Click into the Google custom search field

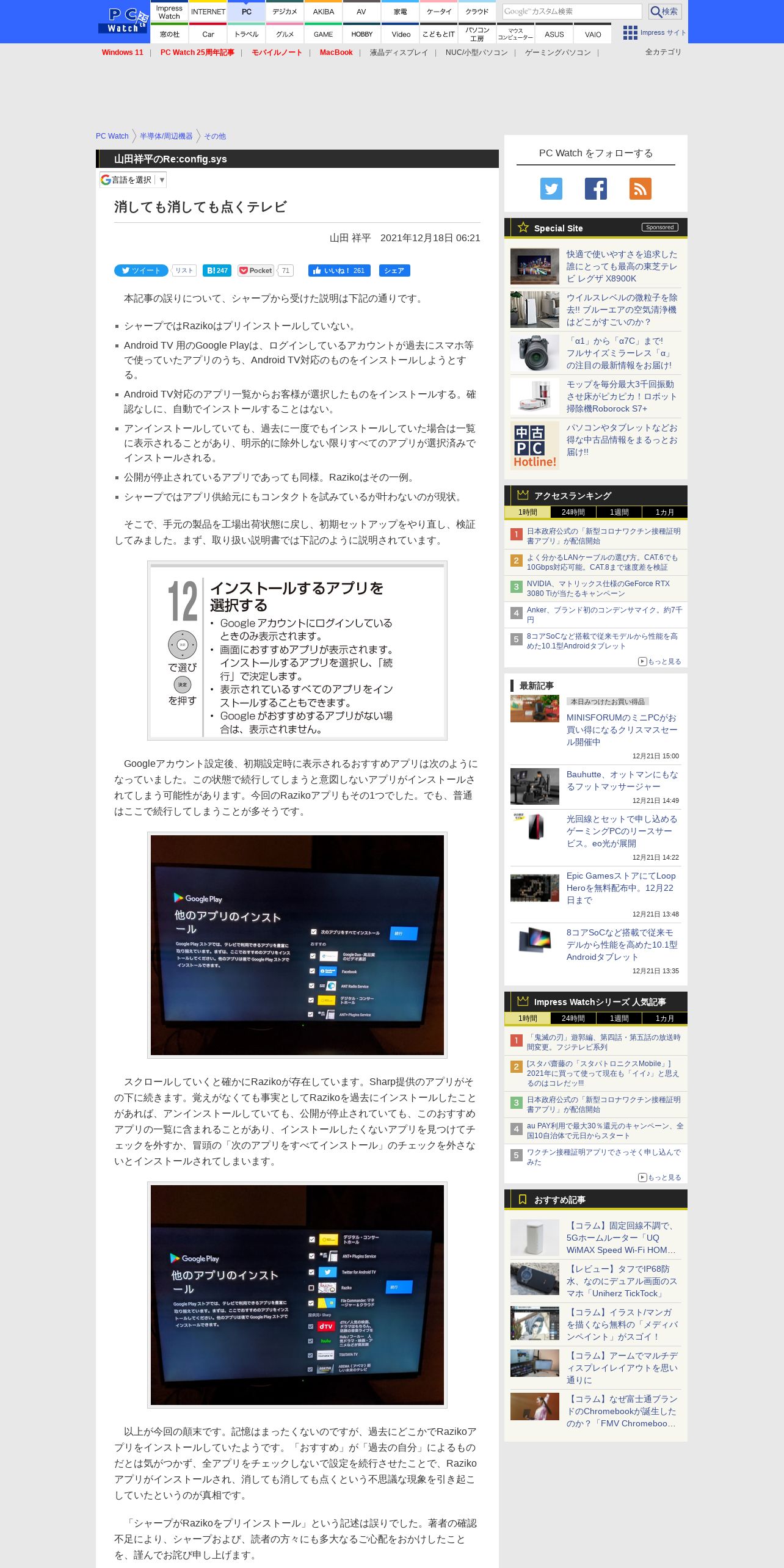point(572,12)
